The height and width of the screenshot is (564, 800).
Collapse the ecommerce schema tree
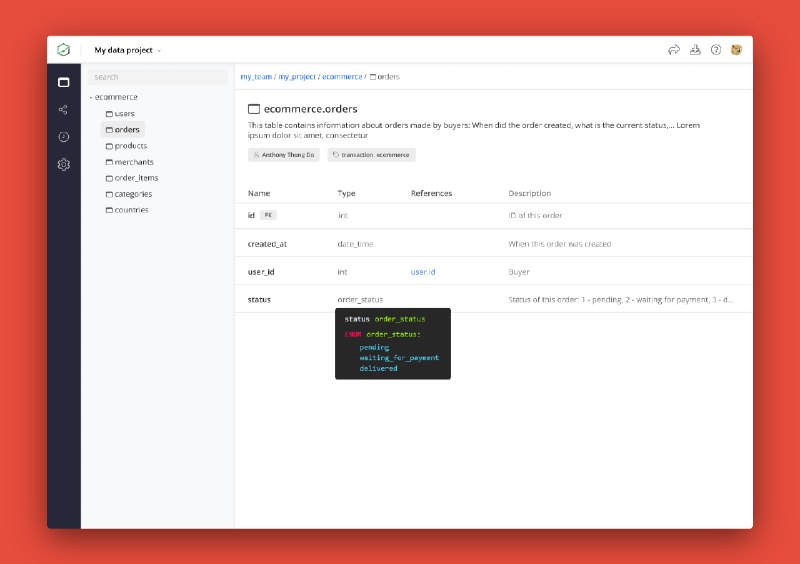click(91, 97)
